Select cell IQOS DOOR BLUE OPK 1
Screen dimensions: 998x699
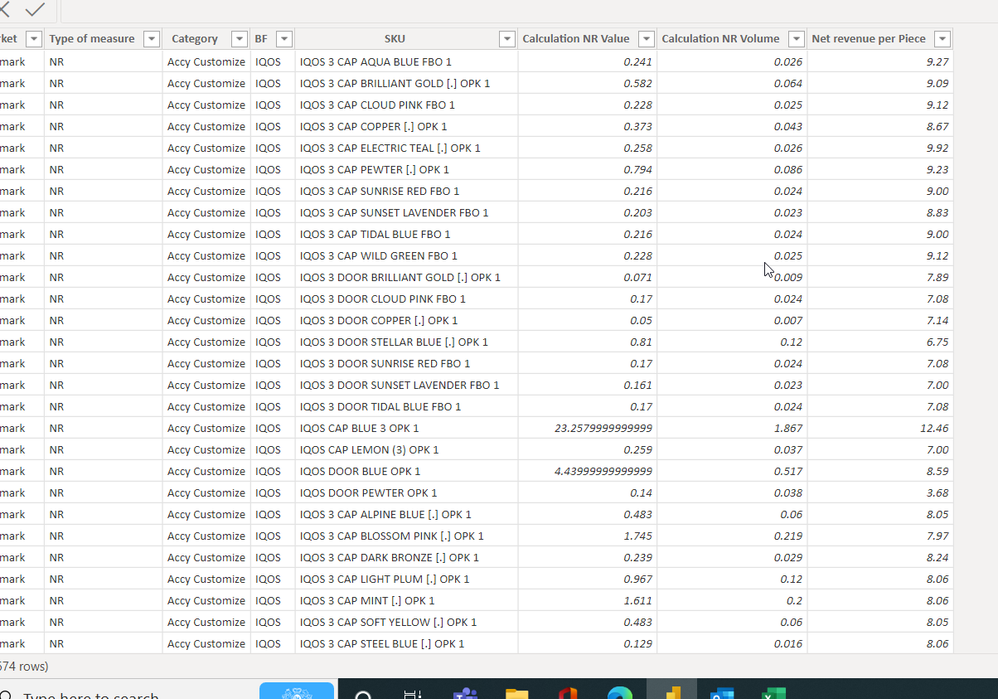[x=407, y=472]
